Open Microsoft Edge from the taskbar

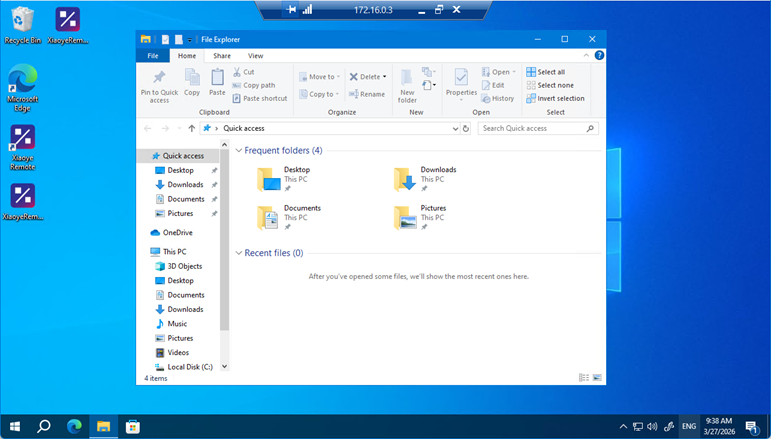[74, 426]
